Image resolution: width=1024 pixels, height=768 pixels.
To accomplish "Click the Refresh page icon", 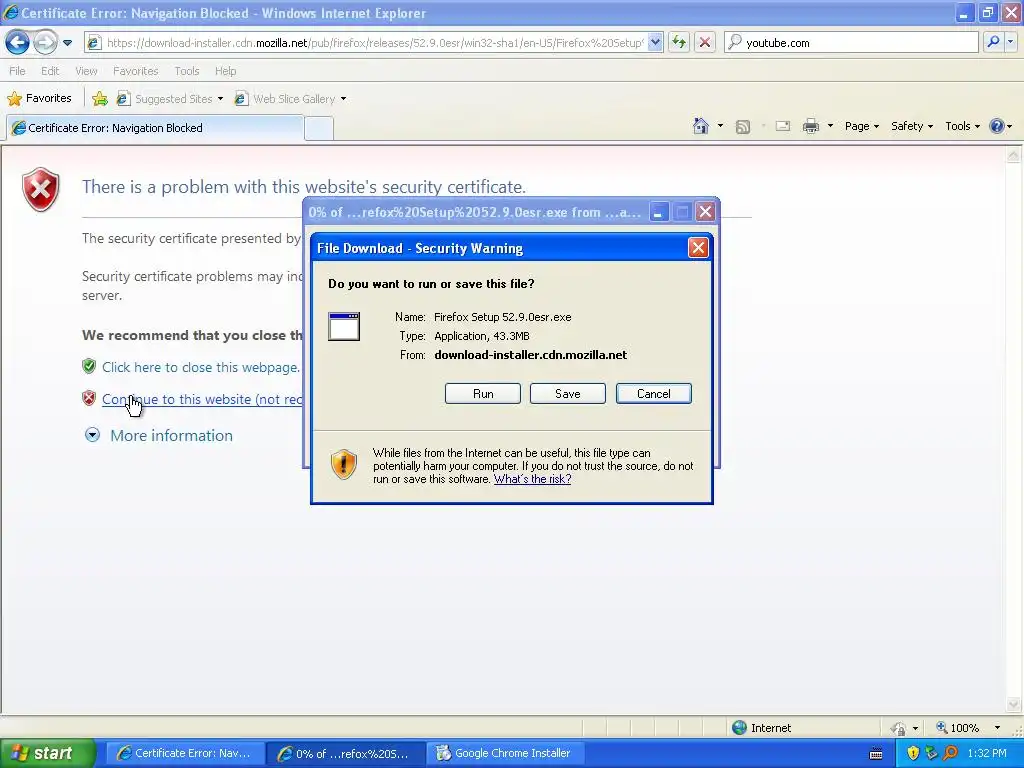I will [679, 43].
